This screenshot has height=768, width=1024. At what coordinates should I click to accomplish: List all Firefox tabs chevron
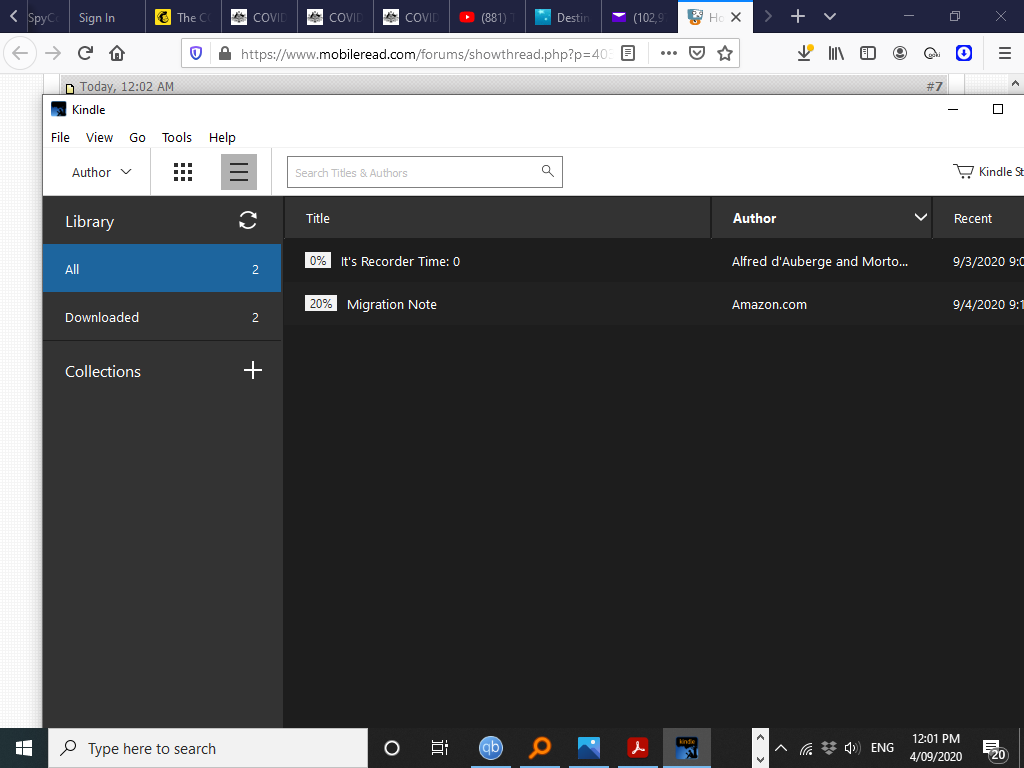point(829,16)
